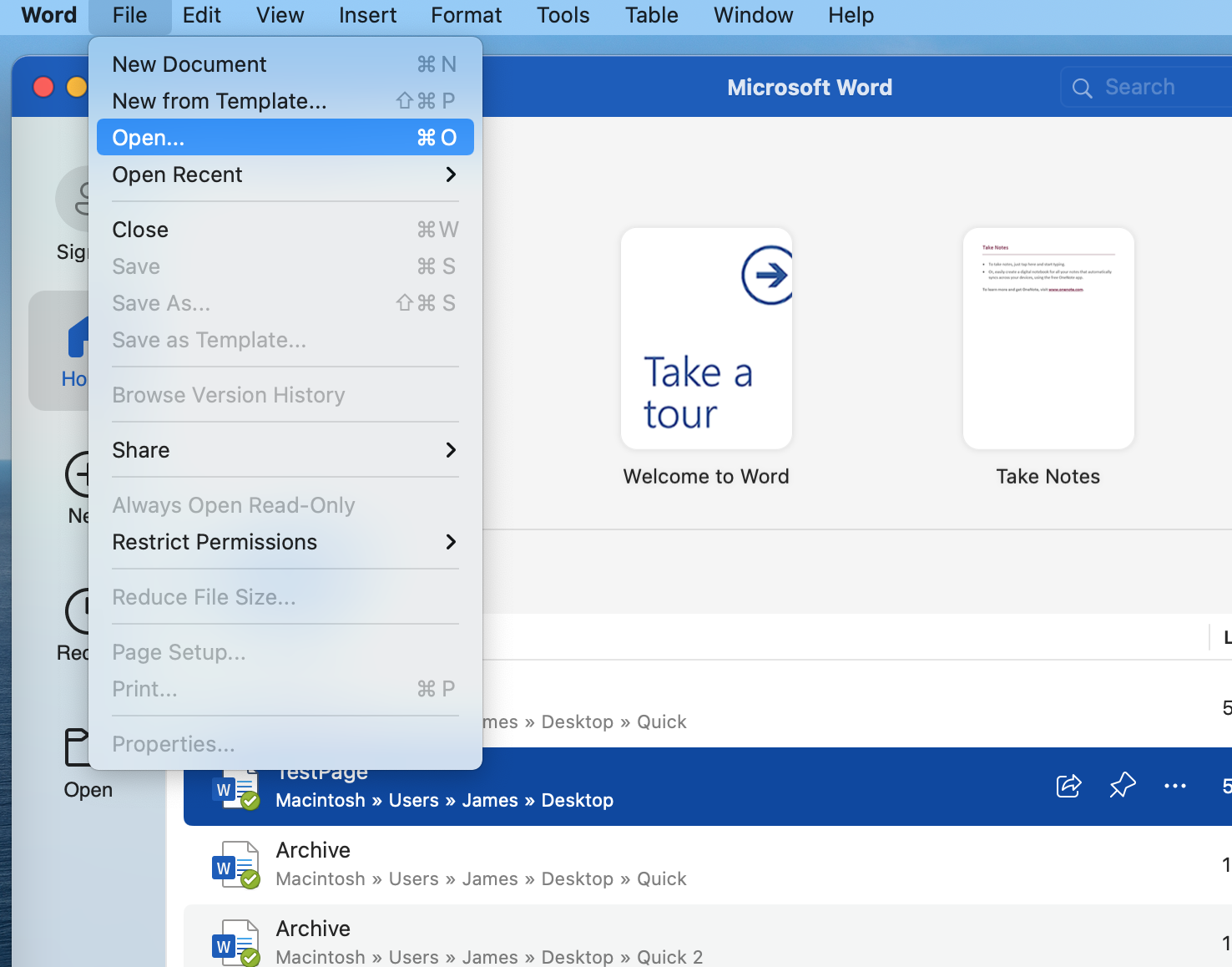
Task: Open the Word application menu in menu bar
Action: click(49, 15)
